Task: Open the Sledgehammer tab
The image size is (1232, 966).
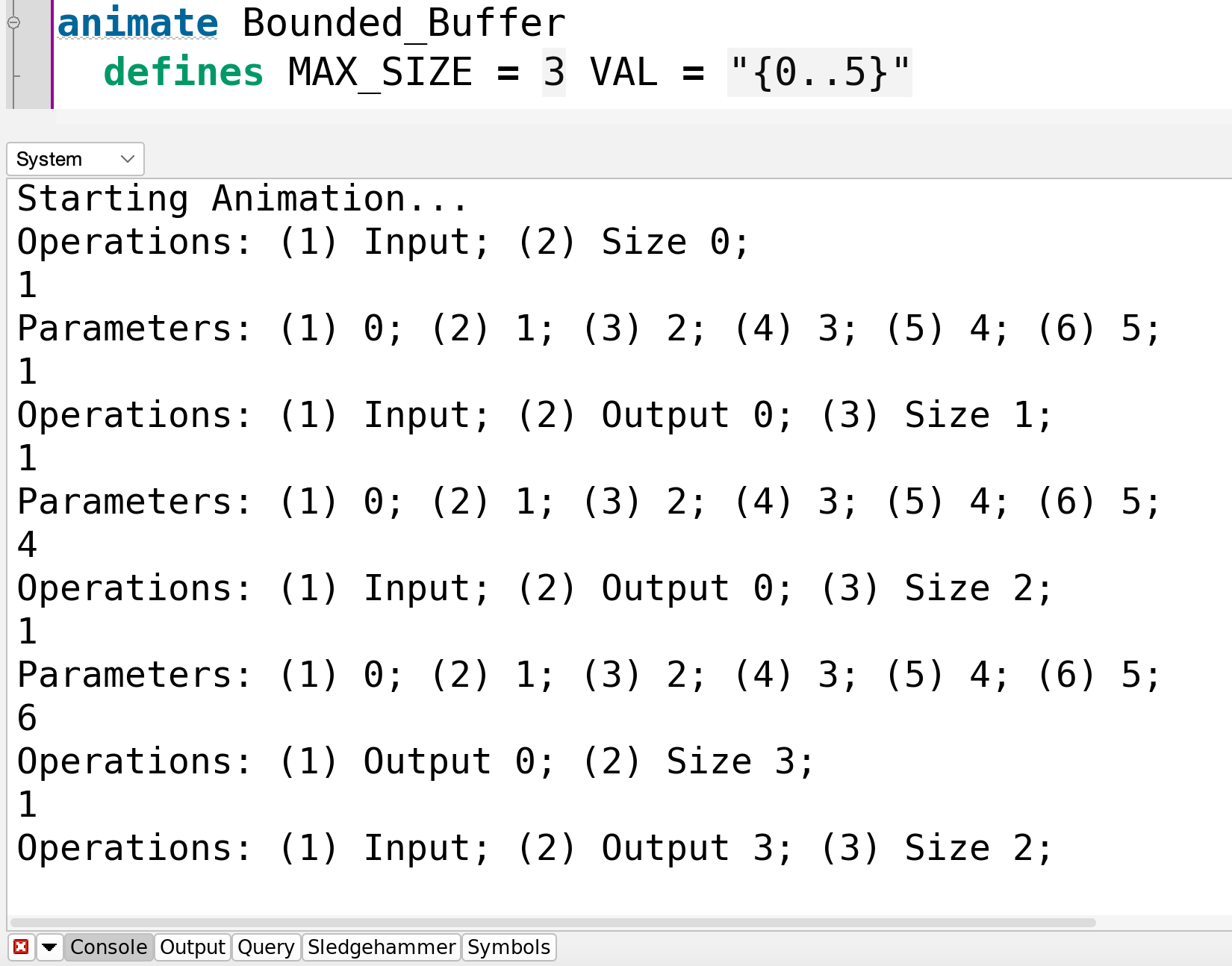Action: (382, 947)
